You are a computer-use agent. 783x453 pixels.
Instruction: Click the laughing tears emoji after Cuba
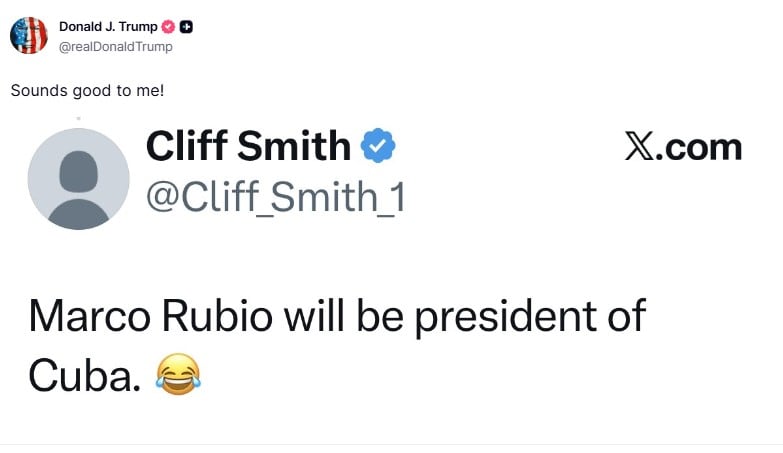pos(178,374)
